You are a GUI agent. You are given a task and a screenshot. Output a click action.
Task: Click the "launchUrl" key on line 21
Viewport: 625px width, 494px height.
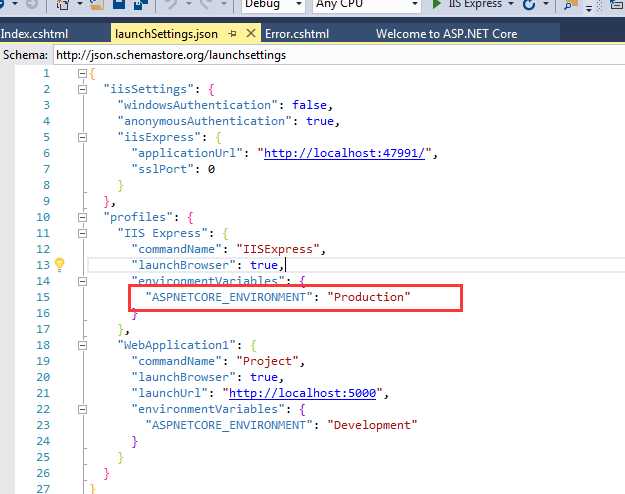tap(169, 393)
